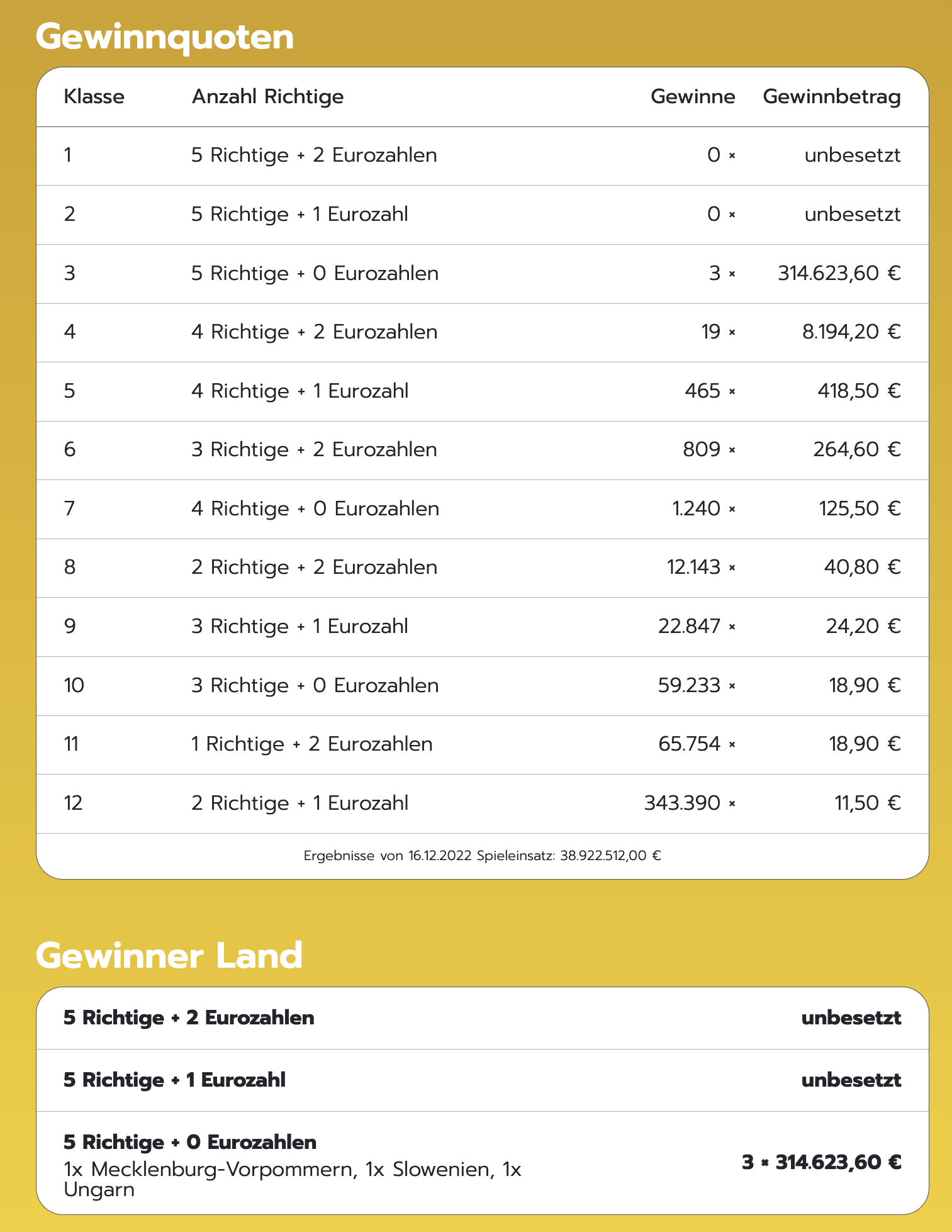The image size is (952, 1232).
Task: Click the class 10 row number
Action: (74, 685)
